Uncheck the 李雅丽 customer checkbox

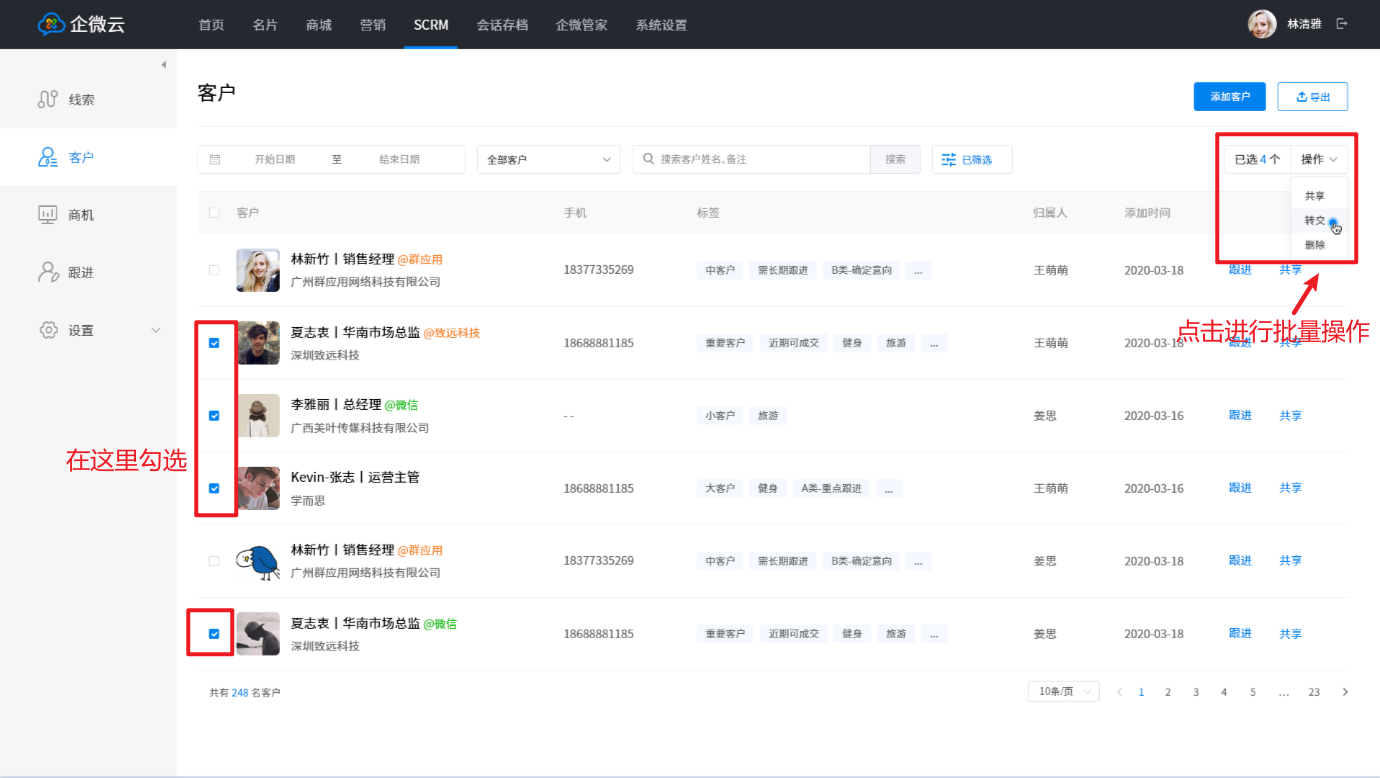point(214,415)
